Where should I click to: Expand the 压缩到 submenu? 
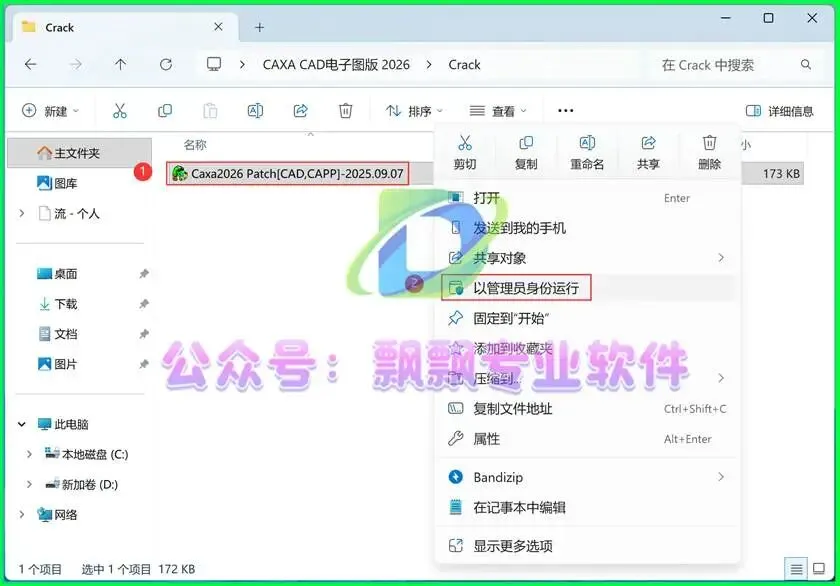coord(721,378)
